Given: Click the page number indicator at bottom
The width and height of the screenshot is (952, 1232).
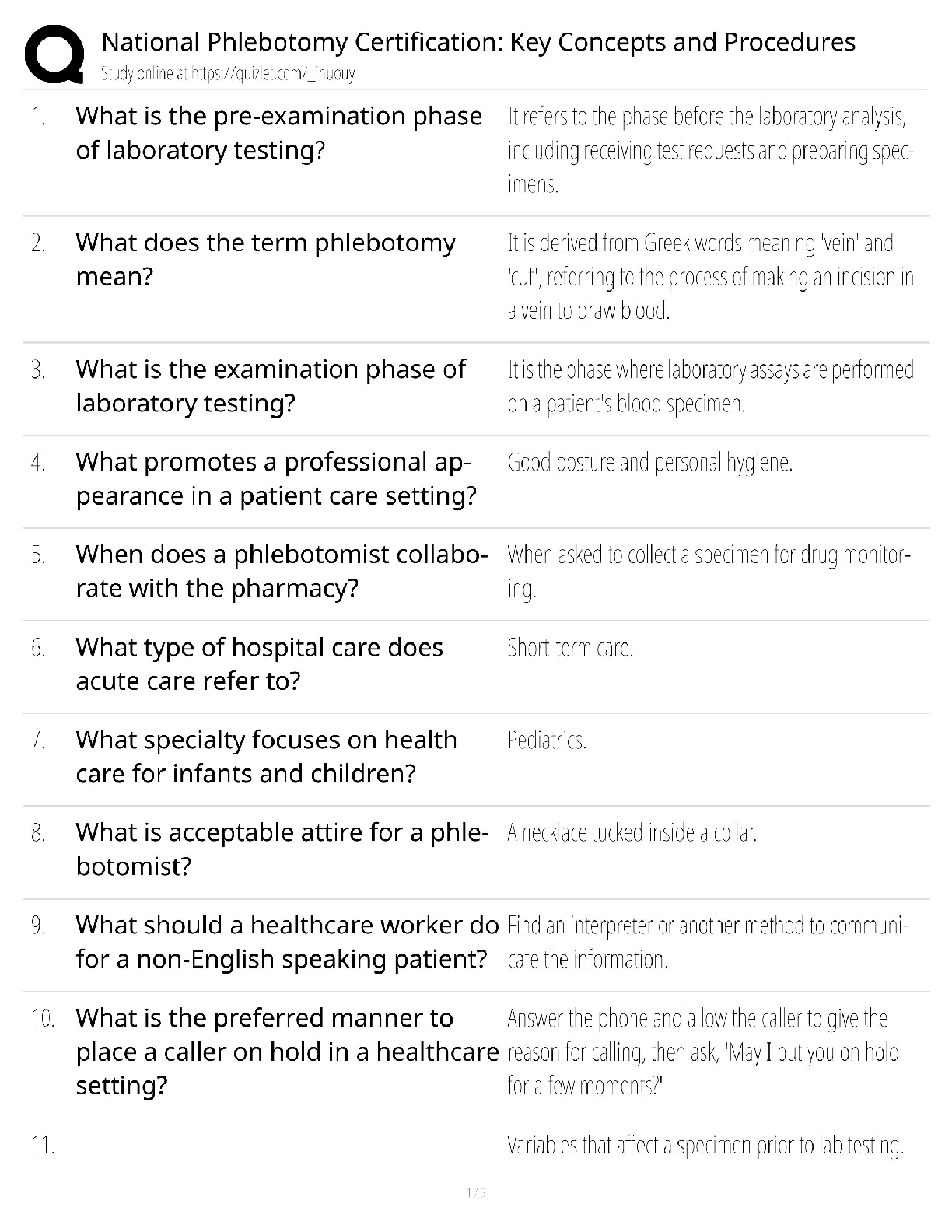Looking at the screenshot, I should click(475, 1192).
